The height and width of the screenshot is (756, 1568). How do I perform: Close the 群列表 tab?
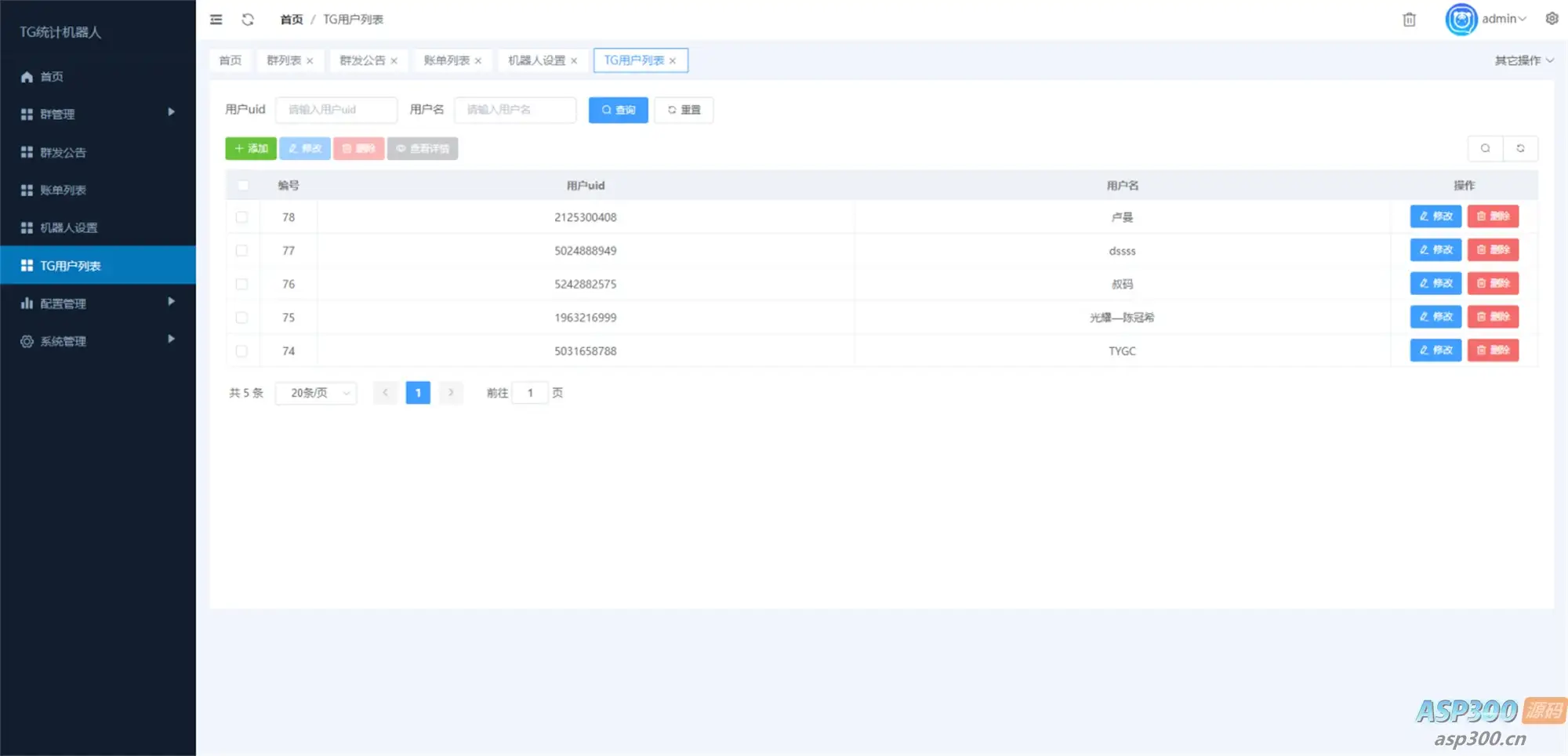tap(310, 61)
